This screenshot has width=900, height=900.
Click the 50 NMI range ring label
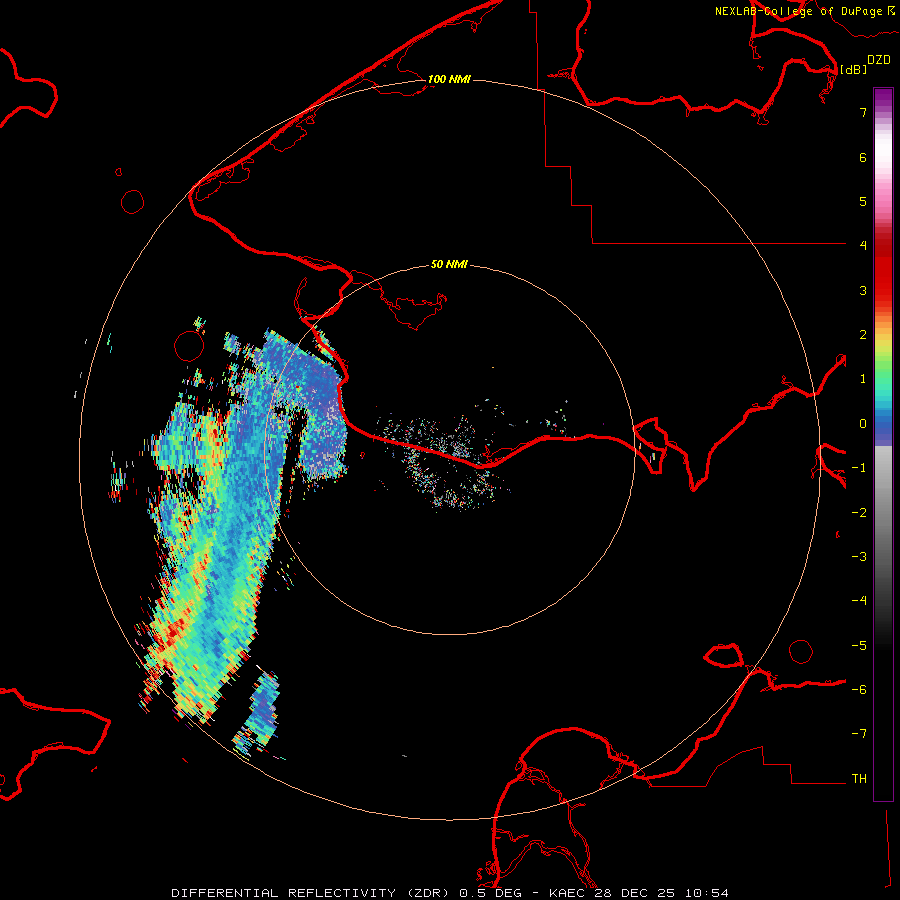point(449,264)
